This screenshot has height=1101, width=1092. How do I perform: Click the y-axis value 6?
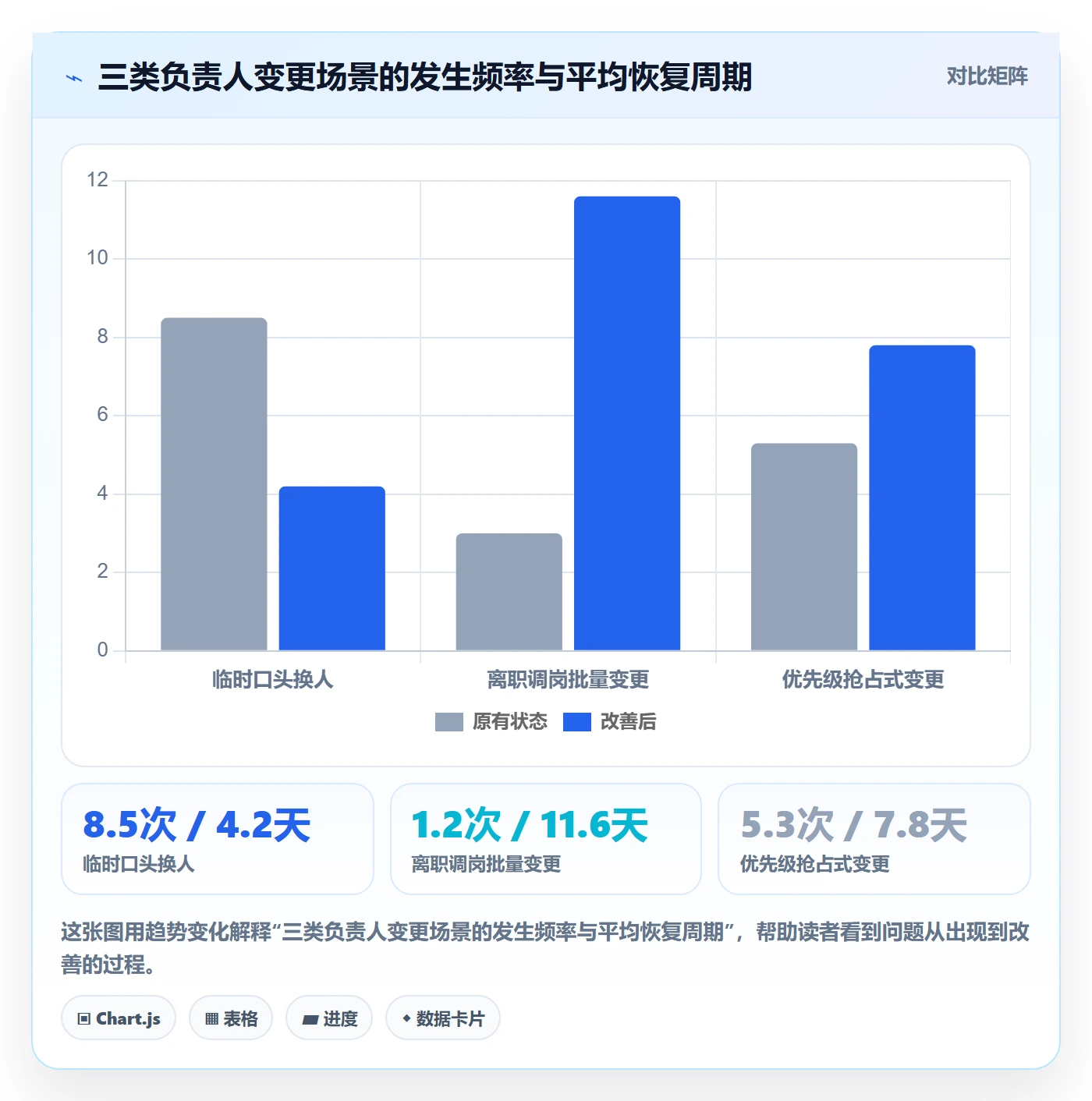(x=102, y=415)
